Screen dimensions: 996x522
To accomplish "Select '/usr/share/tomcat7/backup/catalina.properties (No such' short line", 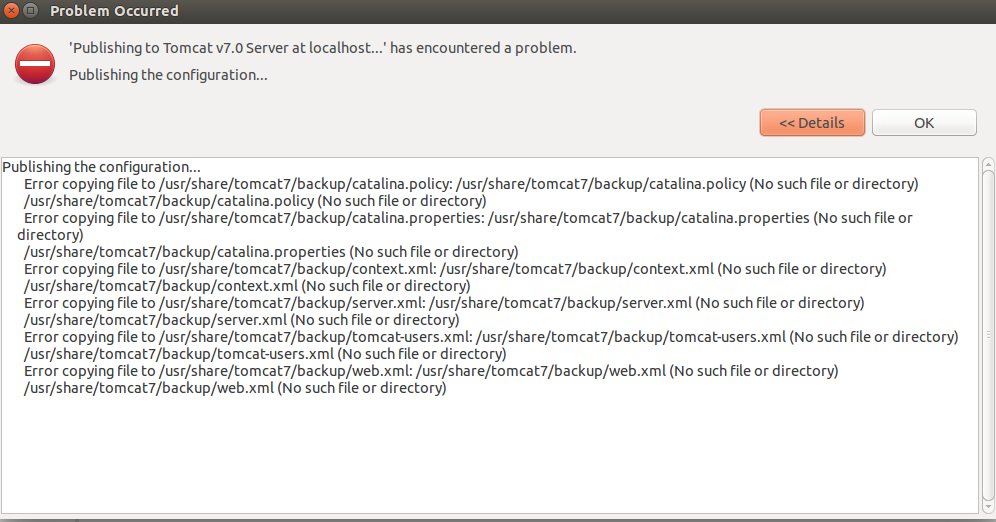I will (x=271, y=252).
